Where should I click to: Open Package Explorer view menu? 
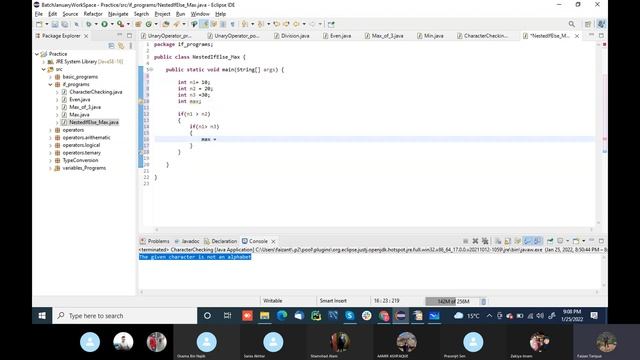[131, 46]
